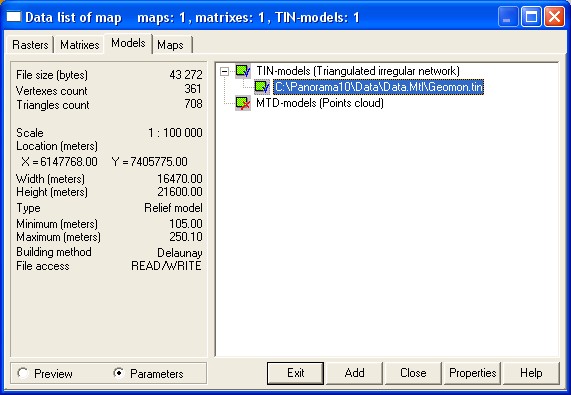Select the Preview radio button

[23, 373]
